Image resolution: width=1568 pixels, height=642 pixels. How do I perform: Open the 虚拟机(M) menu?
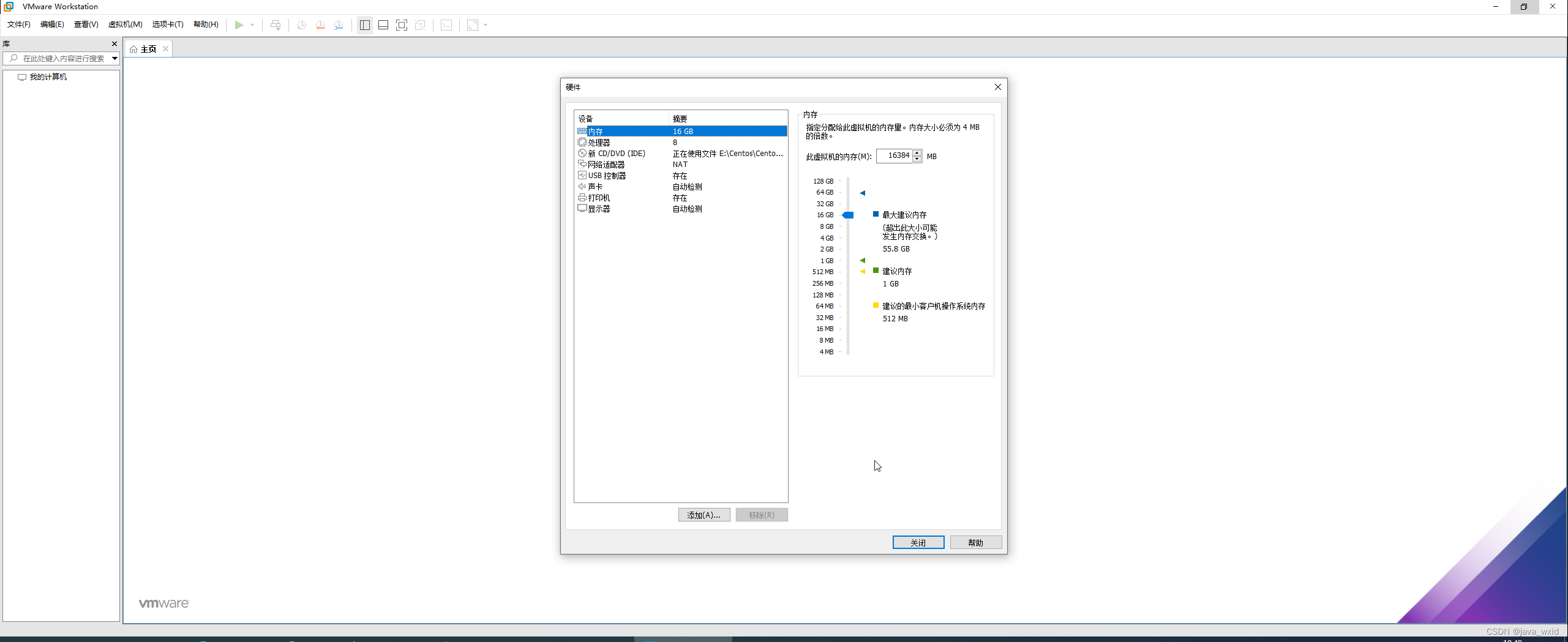tap(125, 24)
